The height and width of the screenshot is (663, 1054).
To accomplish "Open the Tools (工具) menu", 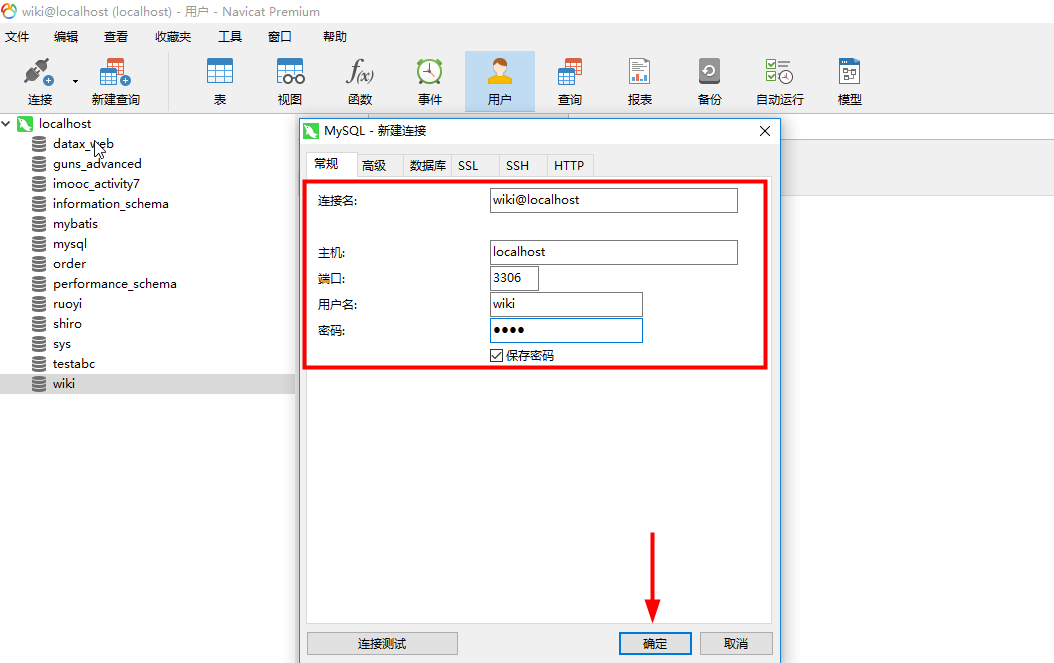I will point(230,36).
